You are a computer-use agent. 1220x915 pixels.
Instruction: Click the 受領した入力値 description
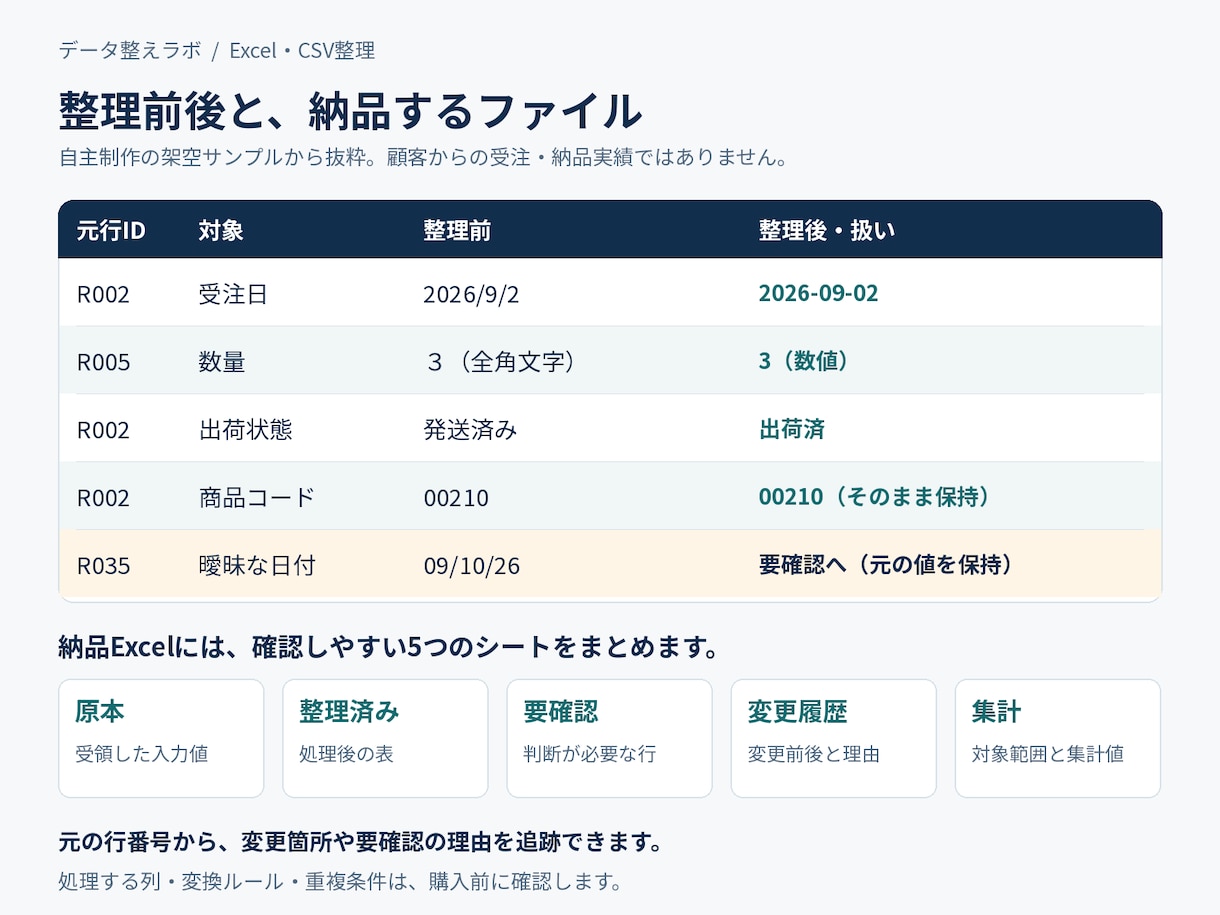coord(142,754)
